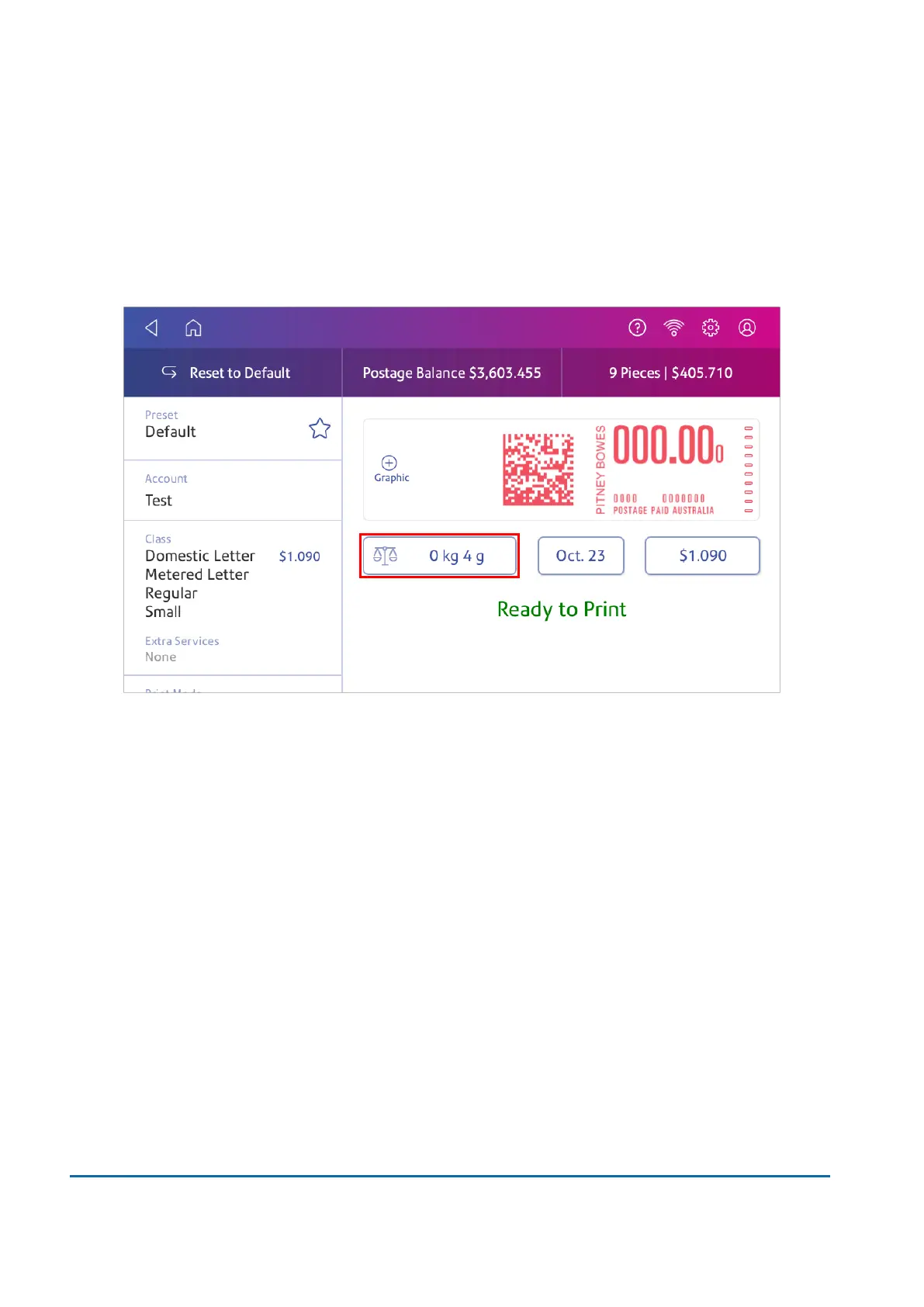Open the user profile icon
This screenshot has width=924, height=1307.
[x=746, y=328]
